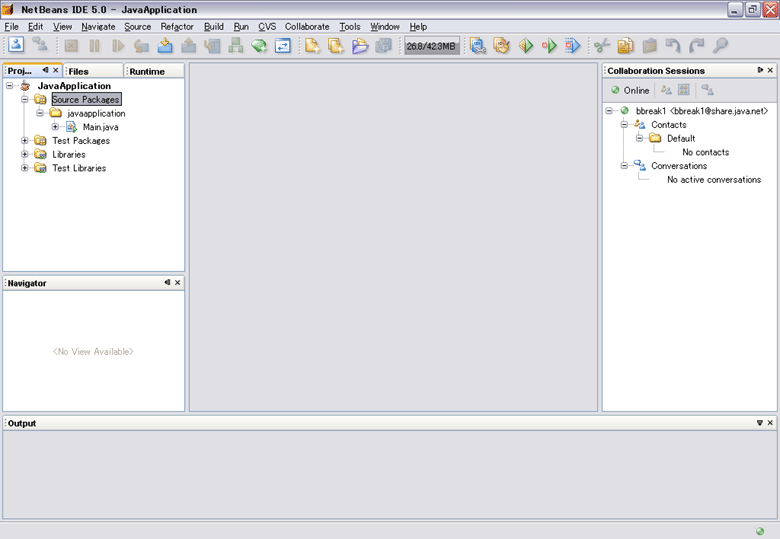780x539 pixels.
Task: Click the blue window with arrows toolbar icon
Action: click(283, 46)
